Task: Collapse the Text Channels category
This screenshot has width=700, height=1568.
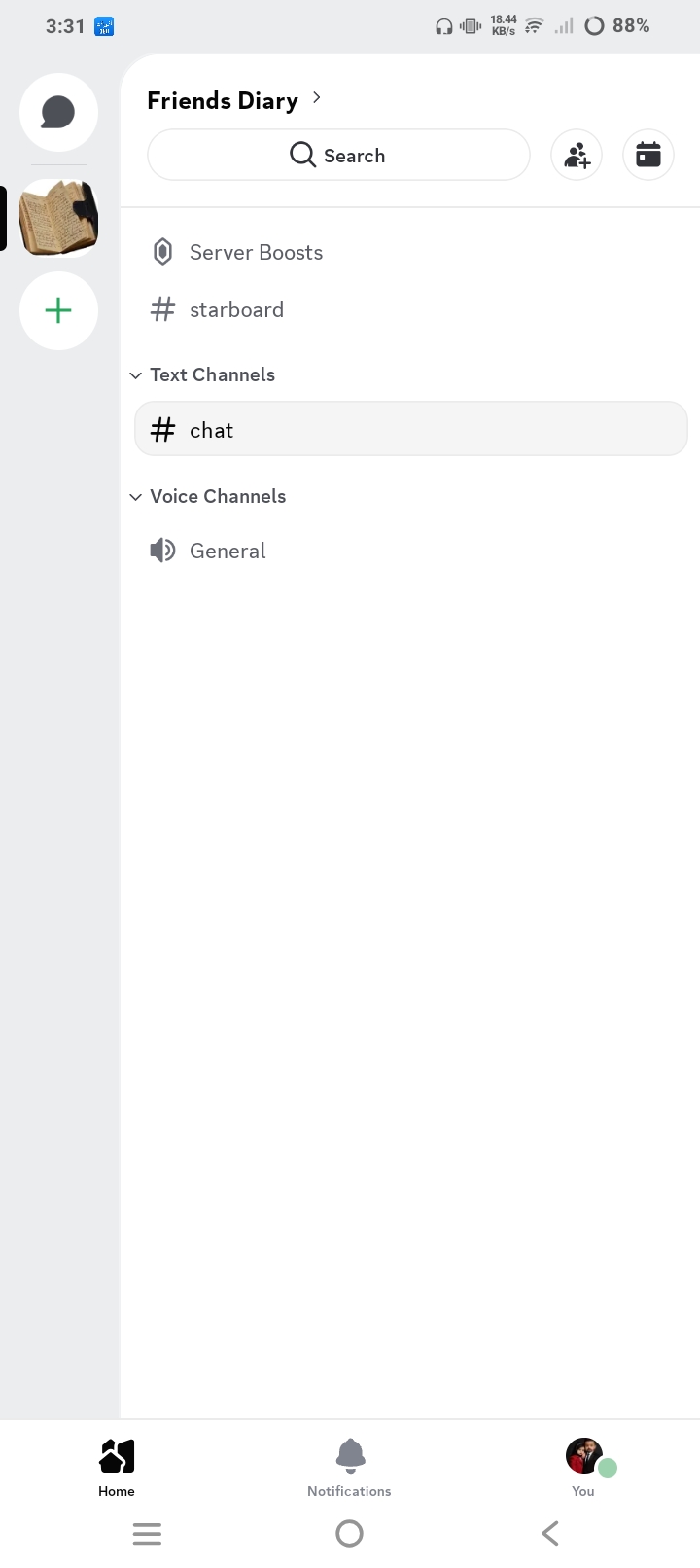Action: (x=202, y=374)
